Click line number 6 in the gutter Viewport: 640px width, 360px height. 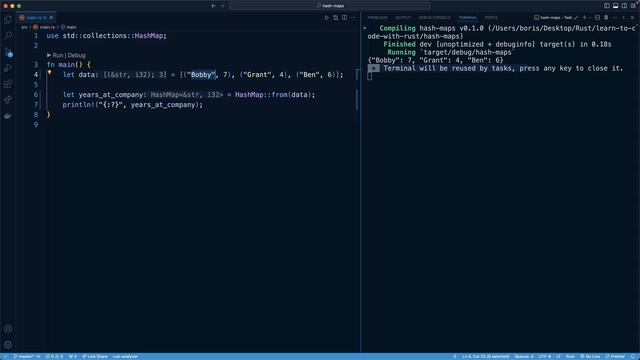tap(36, 95)
